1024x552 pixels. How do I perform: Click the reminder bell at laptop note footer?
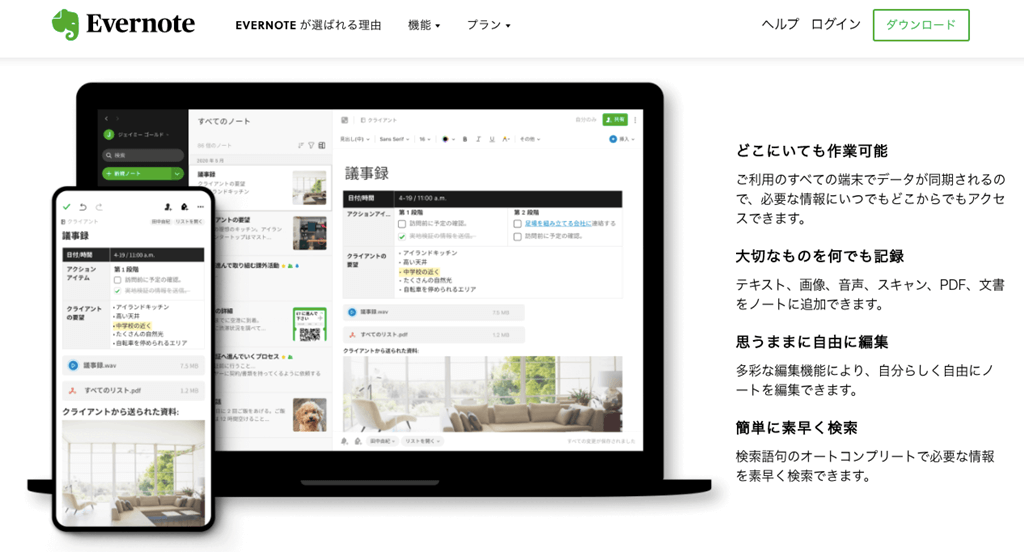345,441
